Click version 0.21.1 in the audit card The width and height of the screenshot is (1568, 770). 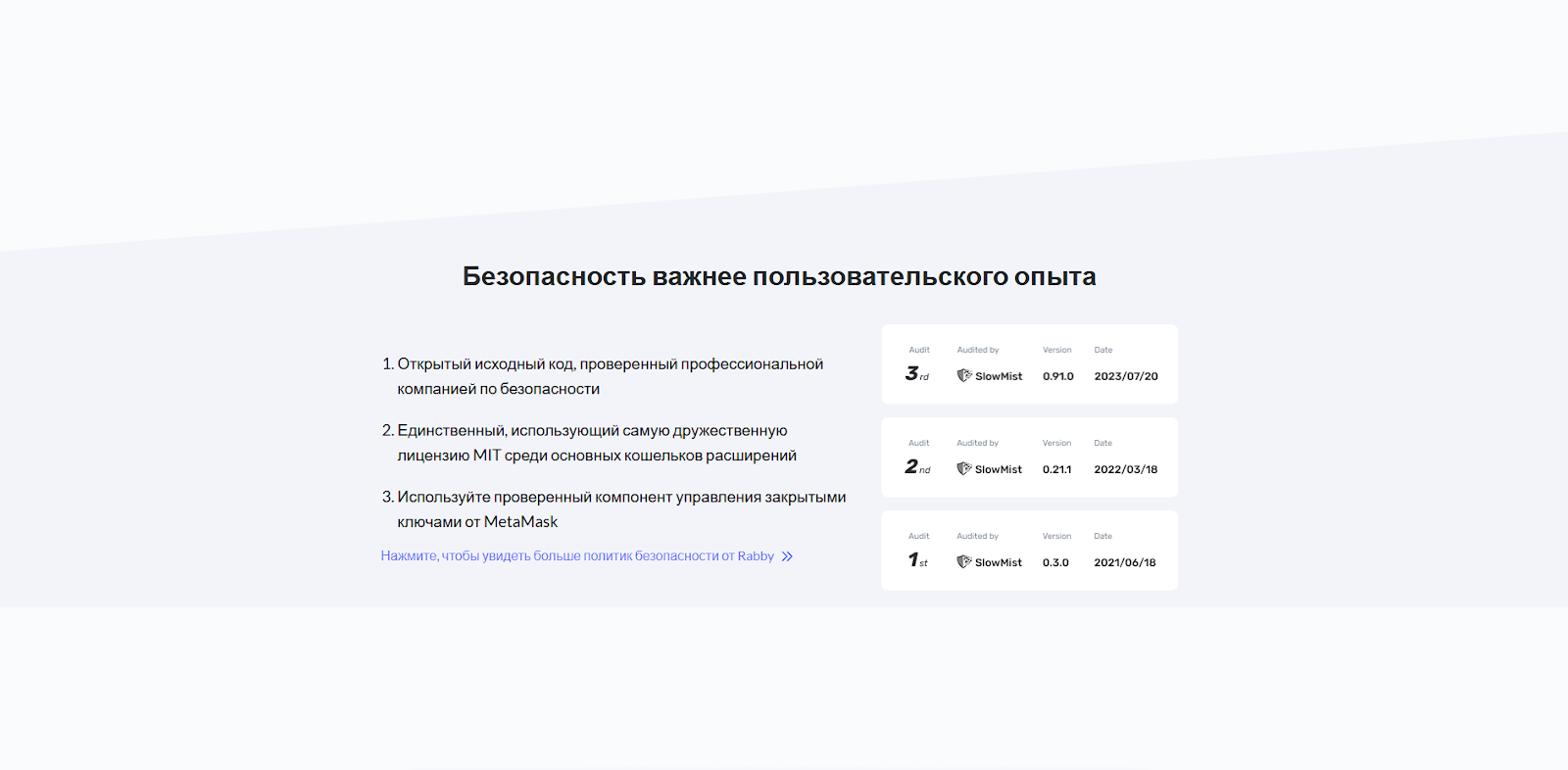(x=1056, y=469)
